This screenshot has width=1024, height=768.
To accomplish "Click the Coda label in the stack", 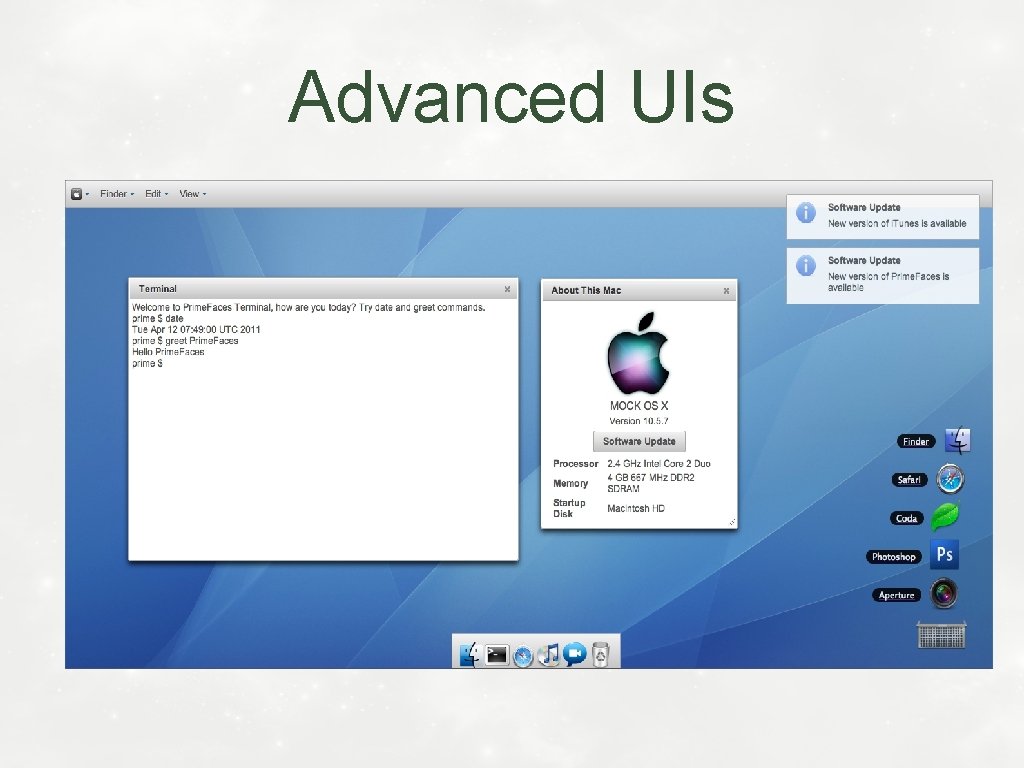I will [906, 519].
